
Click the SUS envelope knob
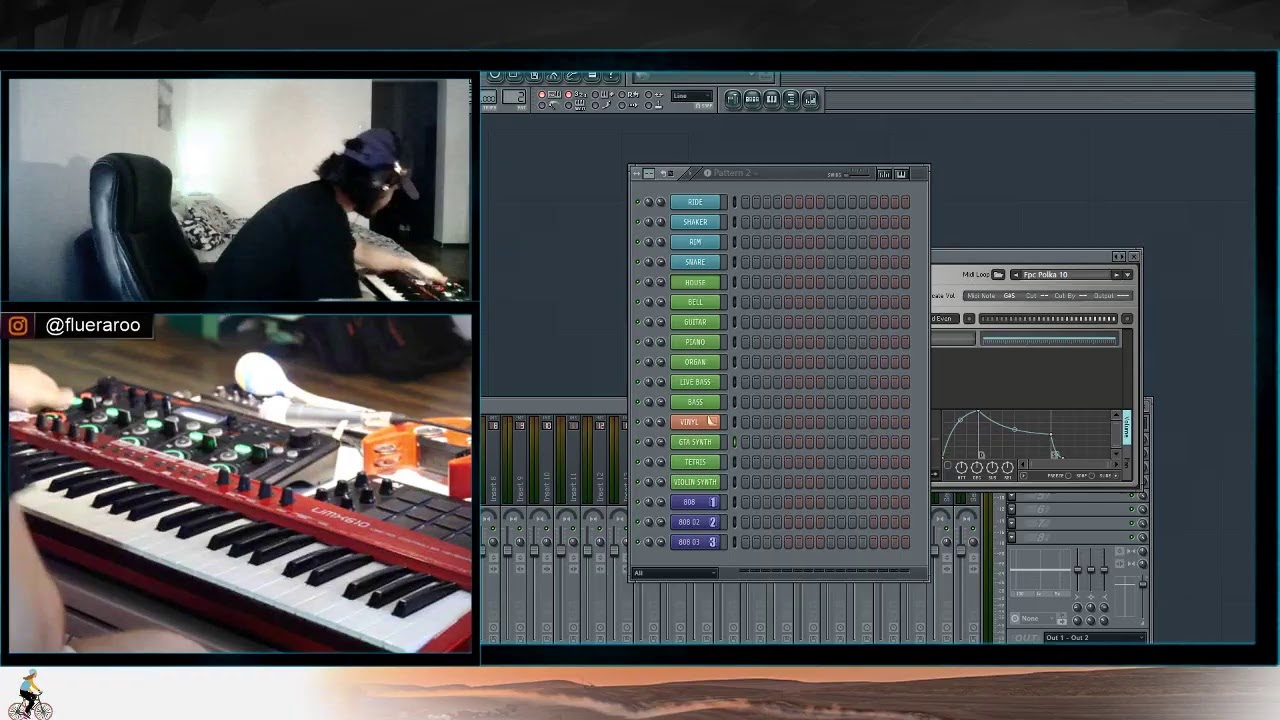992,467
